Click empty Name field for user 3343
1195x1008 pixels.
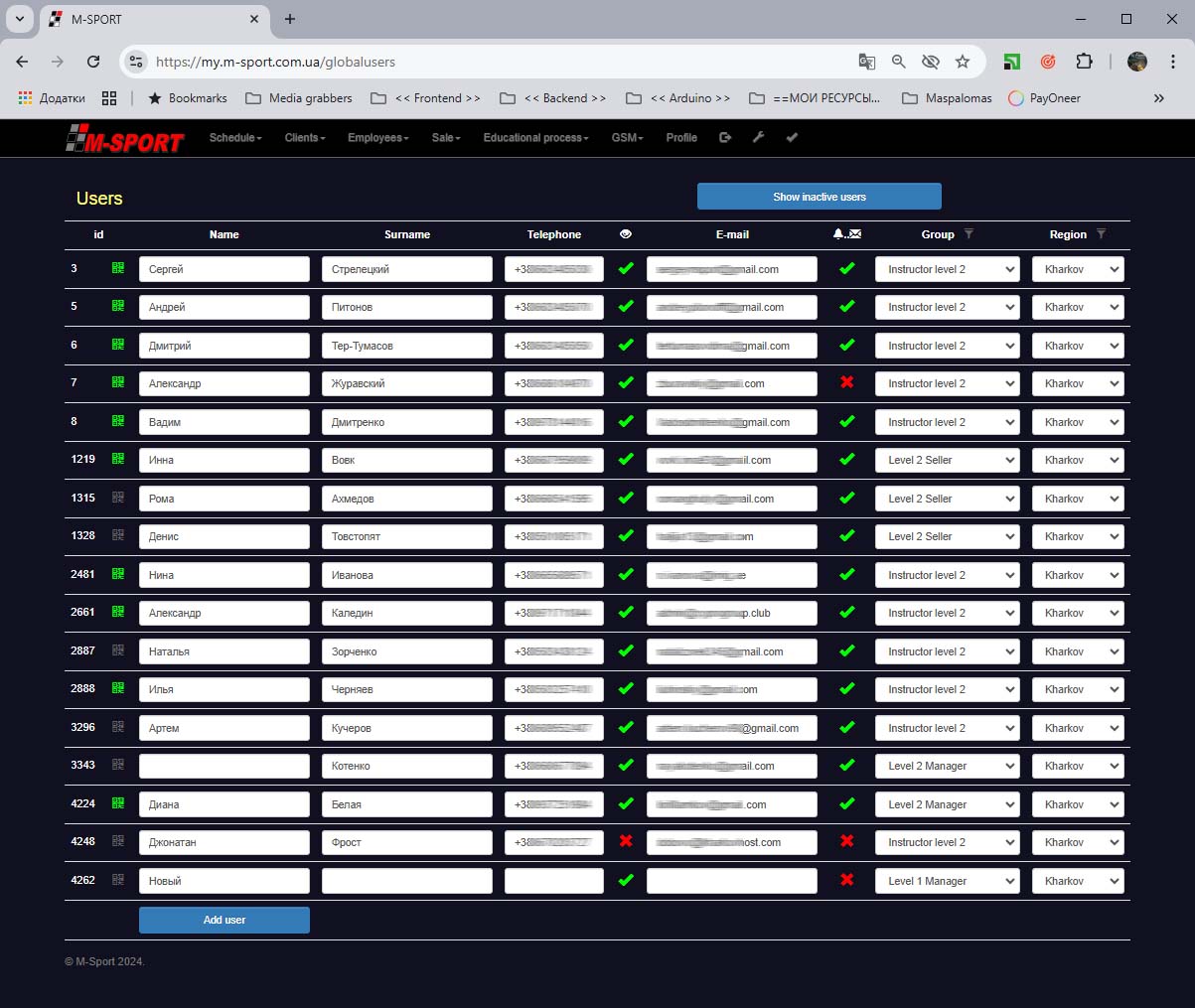tap(224, 766)
